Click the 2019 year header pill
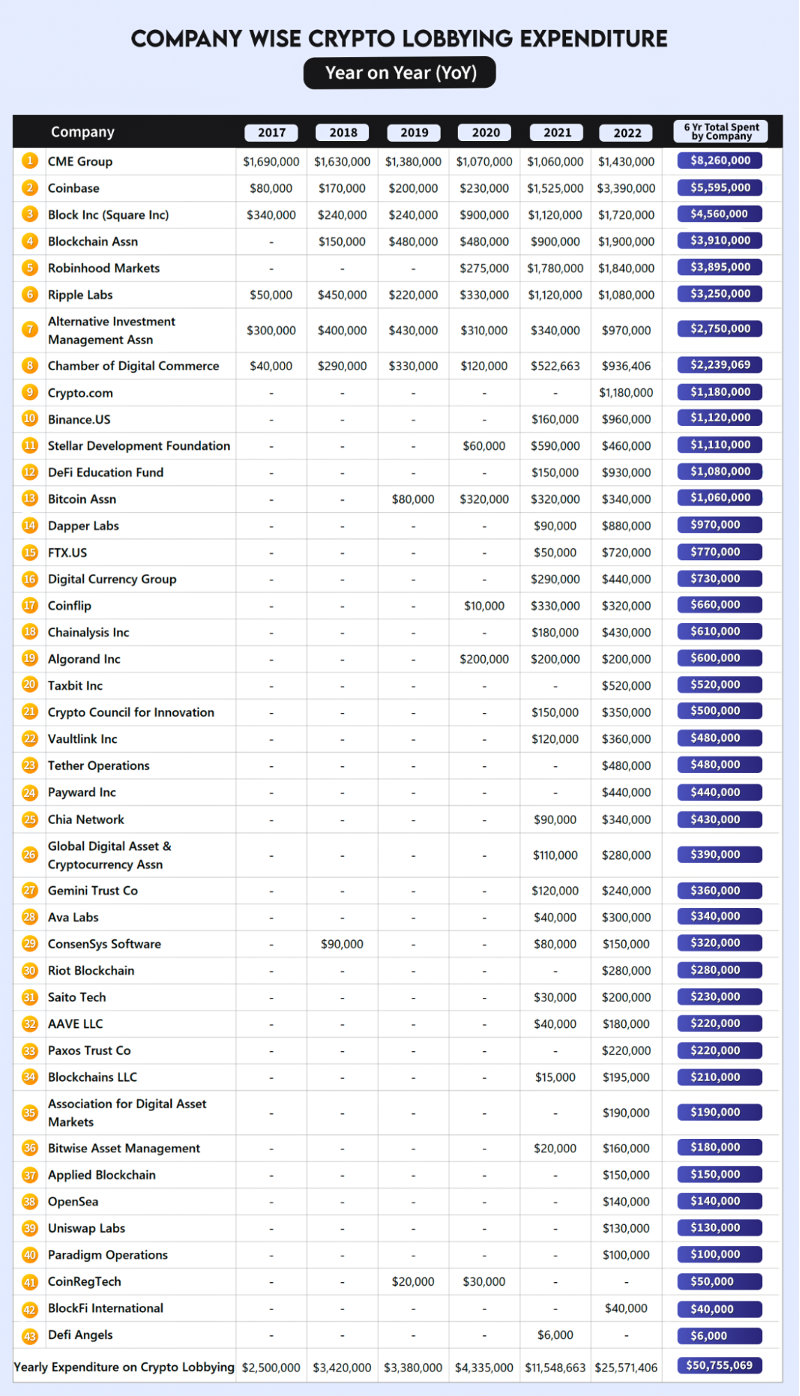Viewport: 800px width, 1396px height. 413,132
